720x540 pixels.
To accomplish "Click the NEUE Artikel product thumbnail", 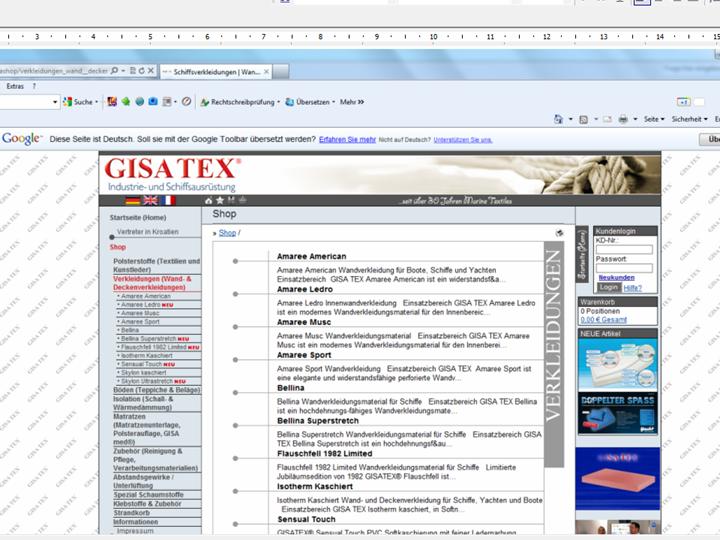I will click(617, 363).
